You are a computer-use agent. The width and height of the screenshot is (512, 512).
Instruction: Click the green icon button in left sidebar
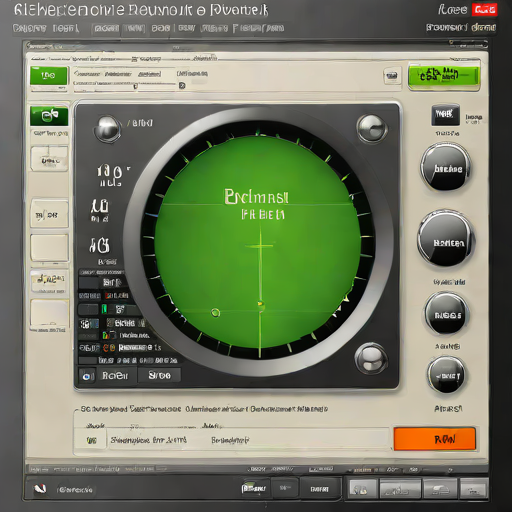(x=49, y=116)
